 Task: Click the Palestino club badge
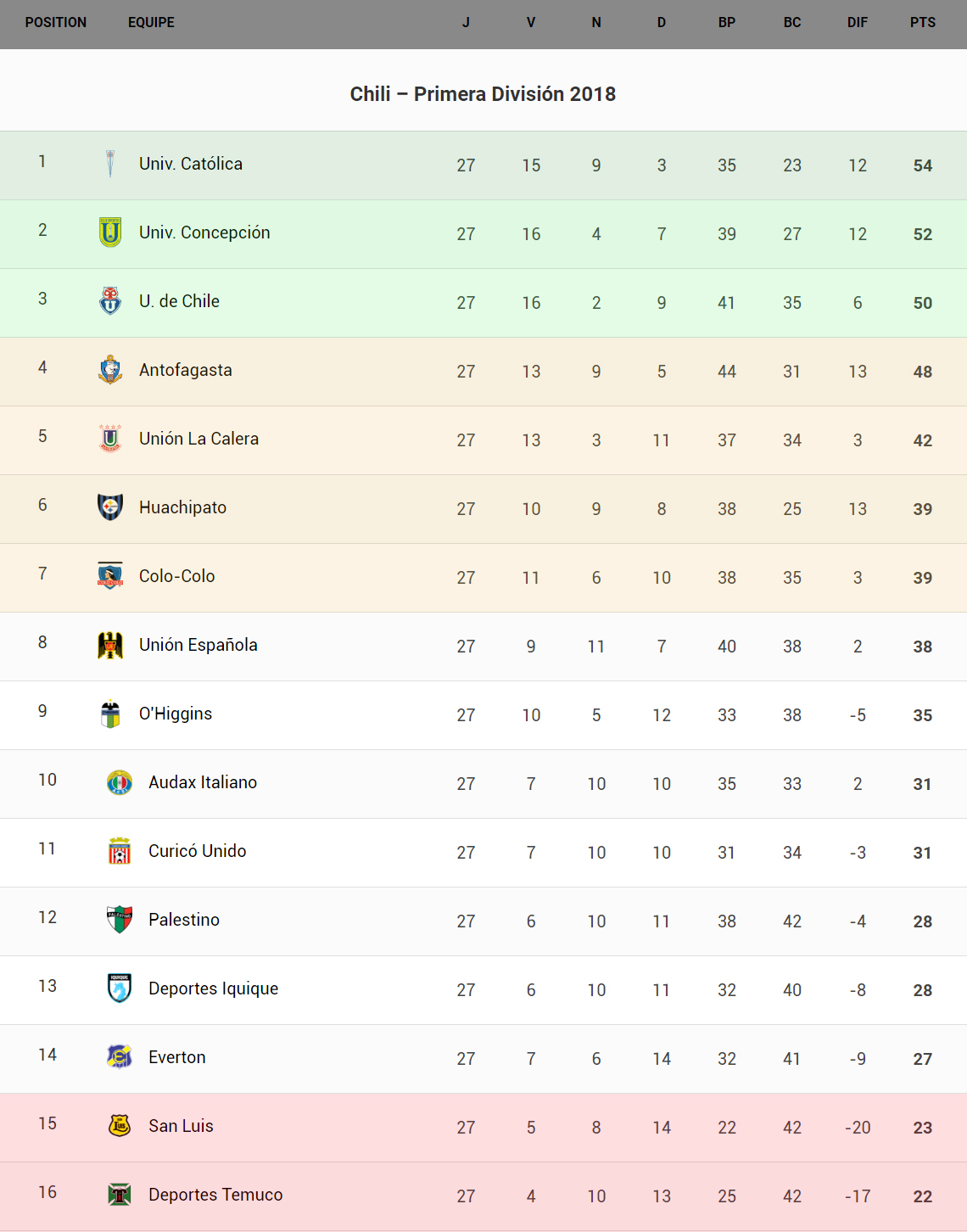120,919
